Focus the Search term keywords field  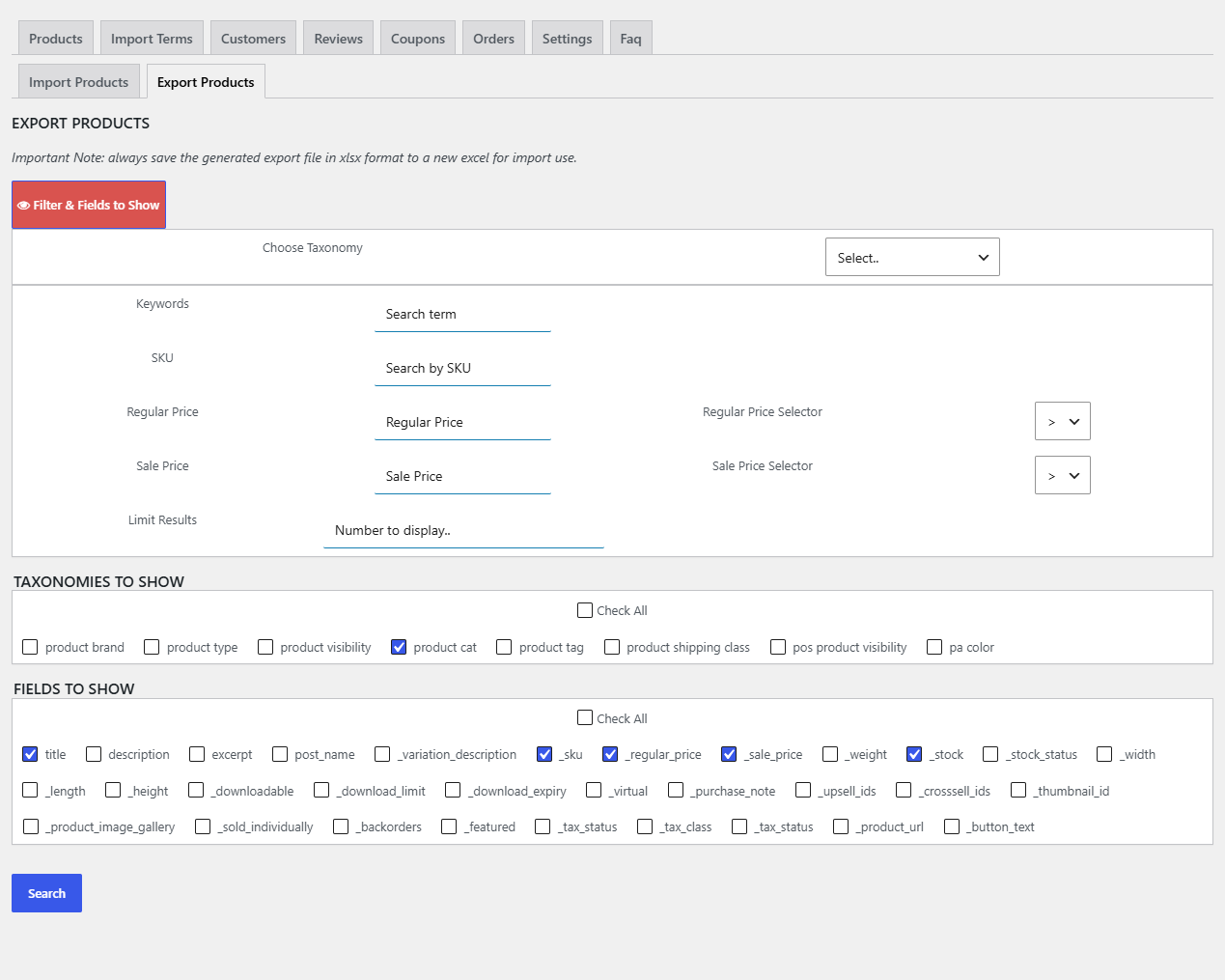(x=462, y=314)
